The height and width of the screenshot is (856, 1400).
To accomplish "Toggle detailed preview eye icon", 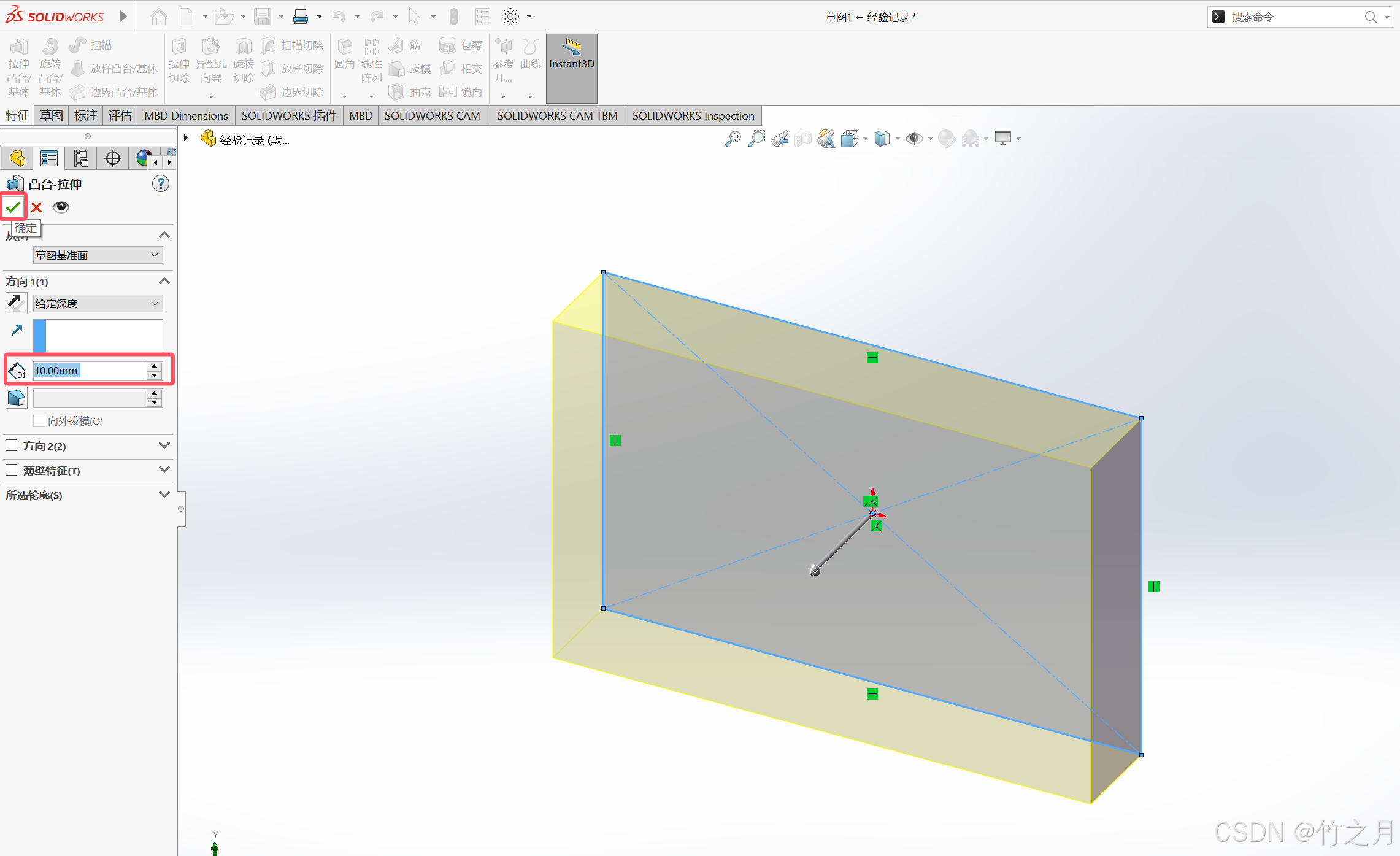I will tap(61, 207).
